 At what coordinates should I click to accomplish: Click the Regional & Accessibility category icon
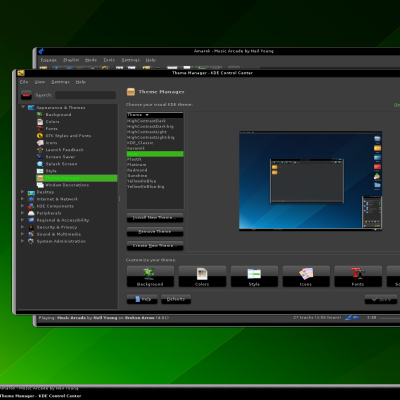click(31, 220)
